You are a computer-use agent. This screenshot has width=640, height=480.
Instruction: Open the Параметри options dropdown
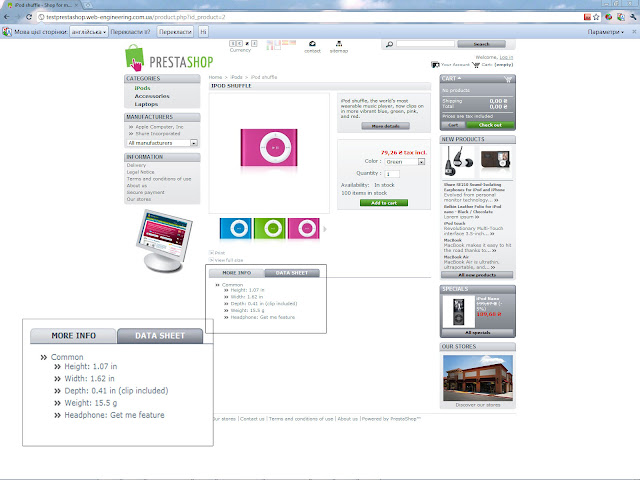coord(606,31)
